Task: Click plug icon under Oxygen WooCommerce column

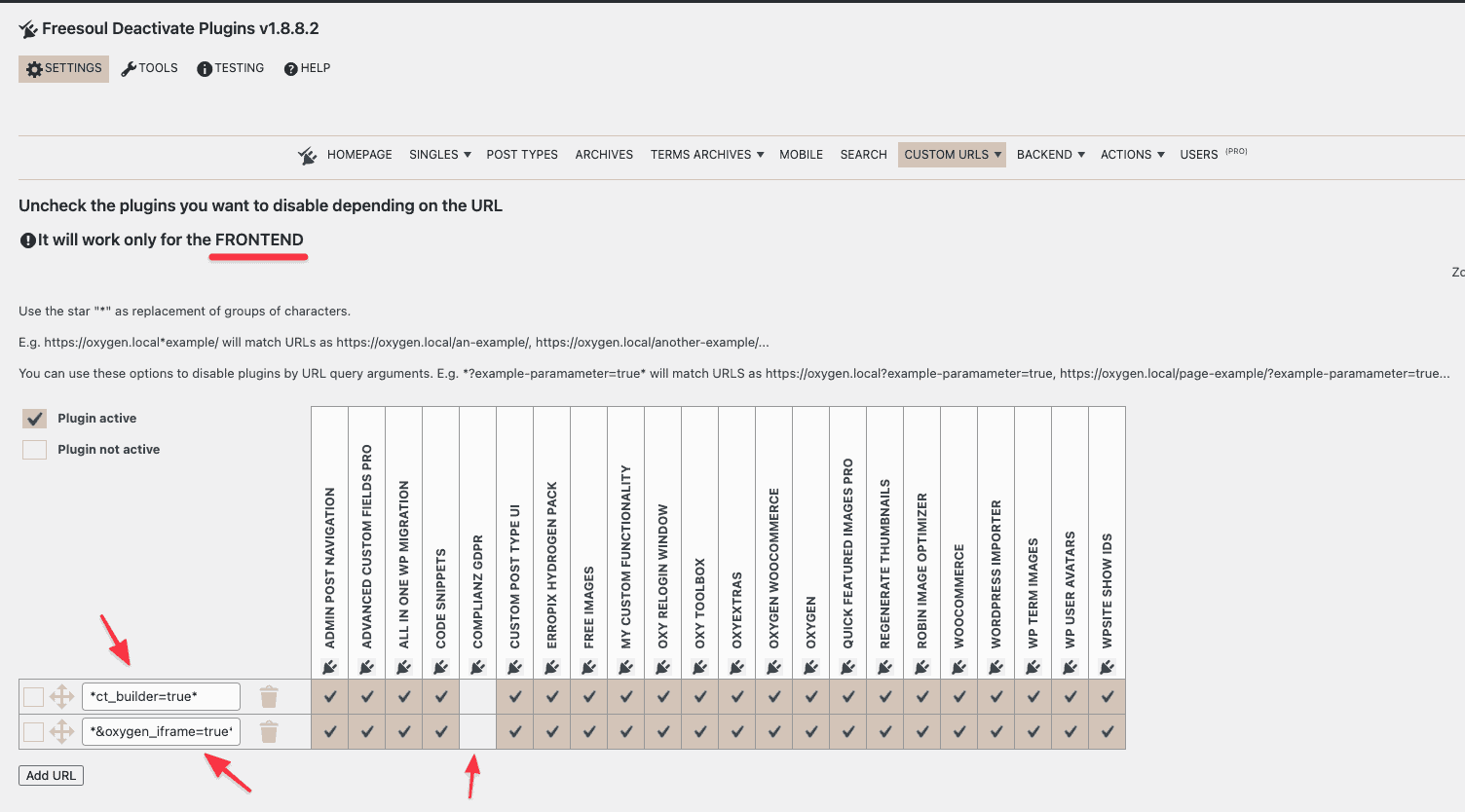Action: 774,667
